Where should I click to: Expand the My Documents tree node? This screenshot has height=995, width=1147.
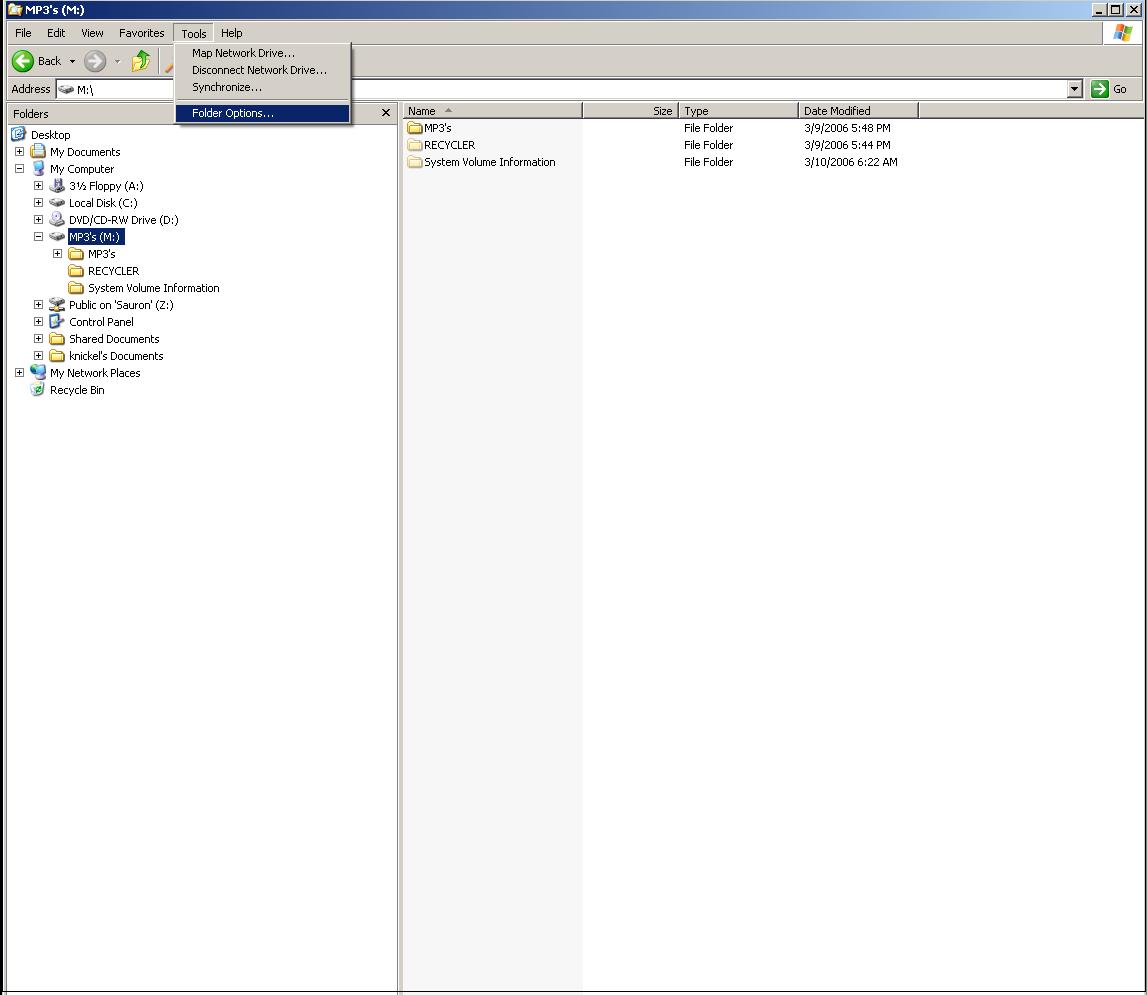tap(19, 152)
